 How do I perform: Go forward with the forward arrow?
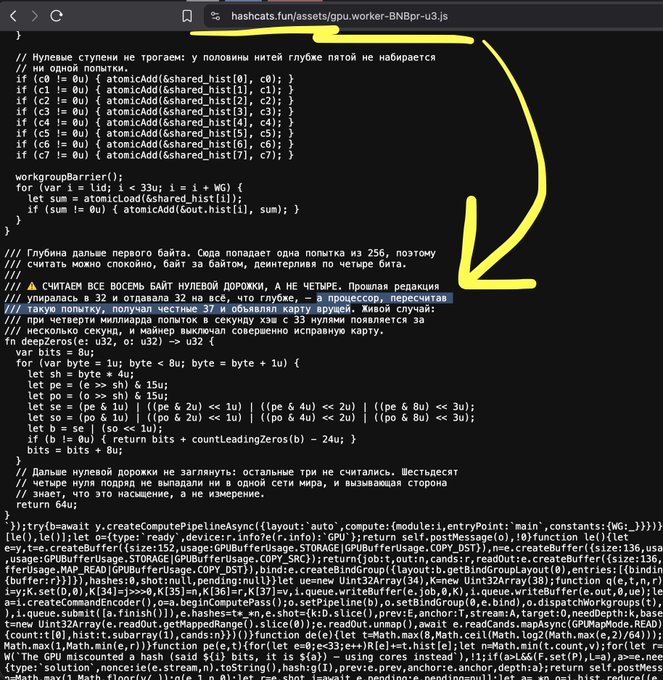[35, 16]
